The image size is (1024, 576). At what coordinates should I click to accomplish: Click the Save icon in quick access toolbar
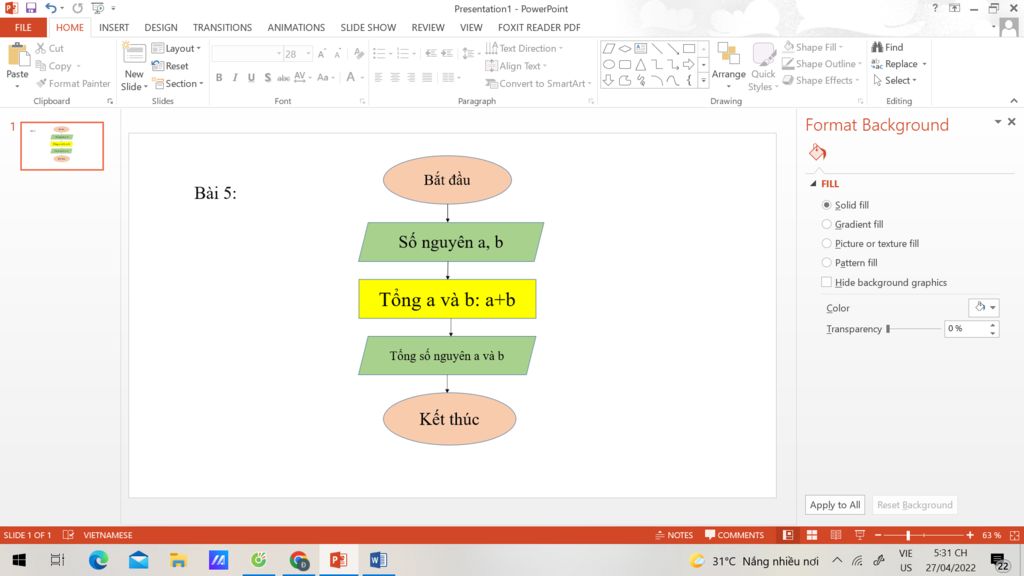[x=31, y=8]
